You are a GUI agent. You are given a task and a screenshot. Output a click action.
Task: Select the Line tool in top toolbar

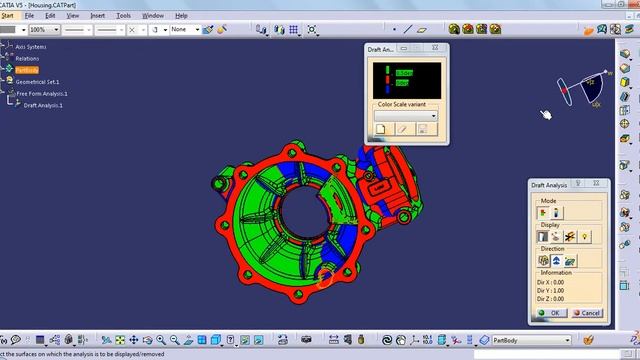(x=408, y=29)
